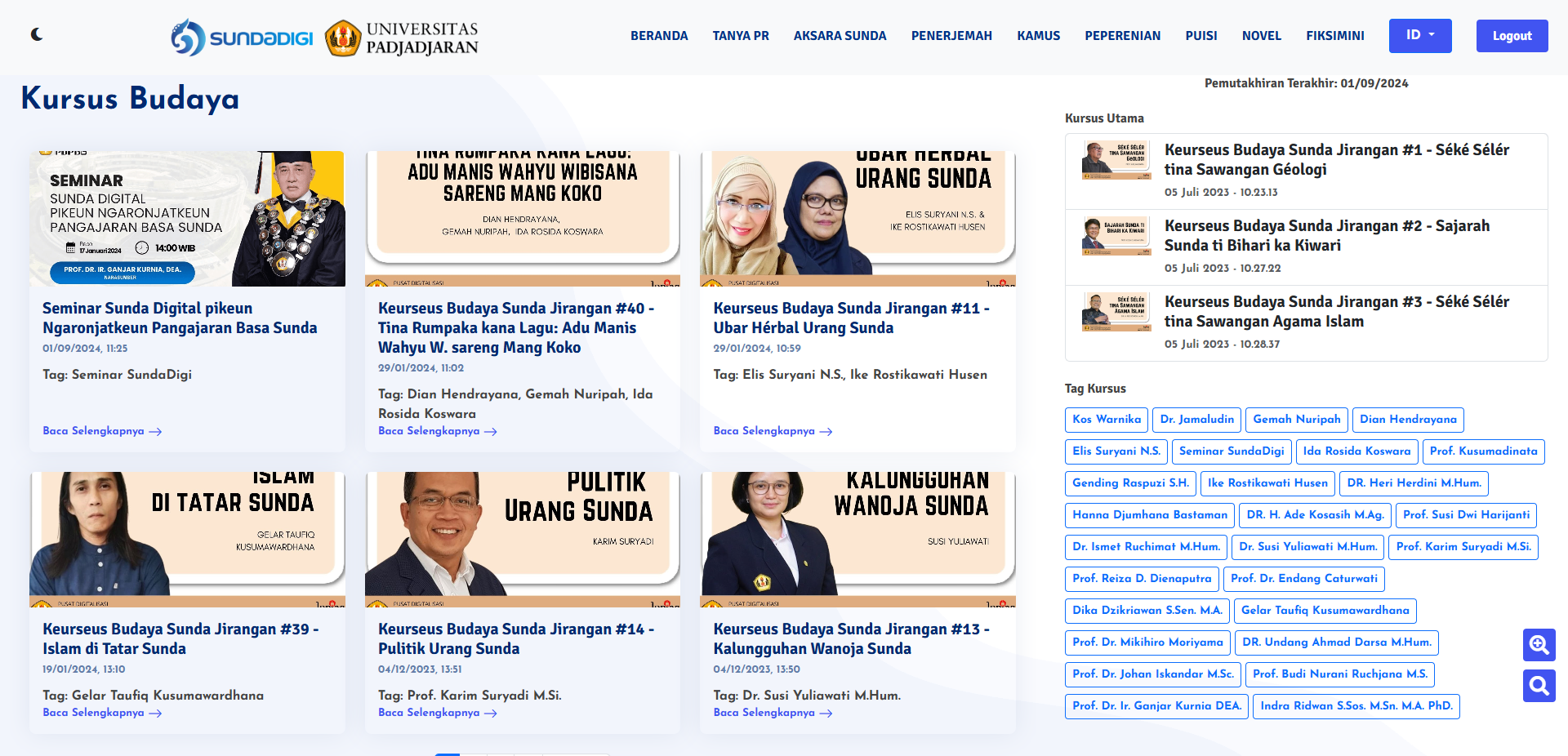Image resolution: width=1568 pixels, height=756 pixels.
Task: Open the TANYA PR menu
Action: (x=741, y=36)
